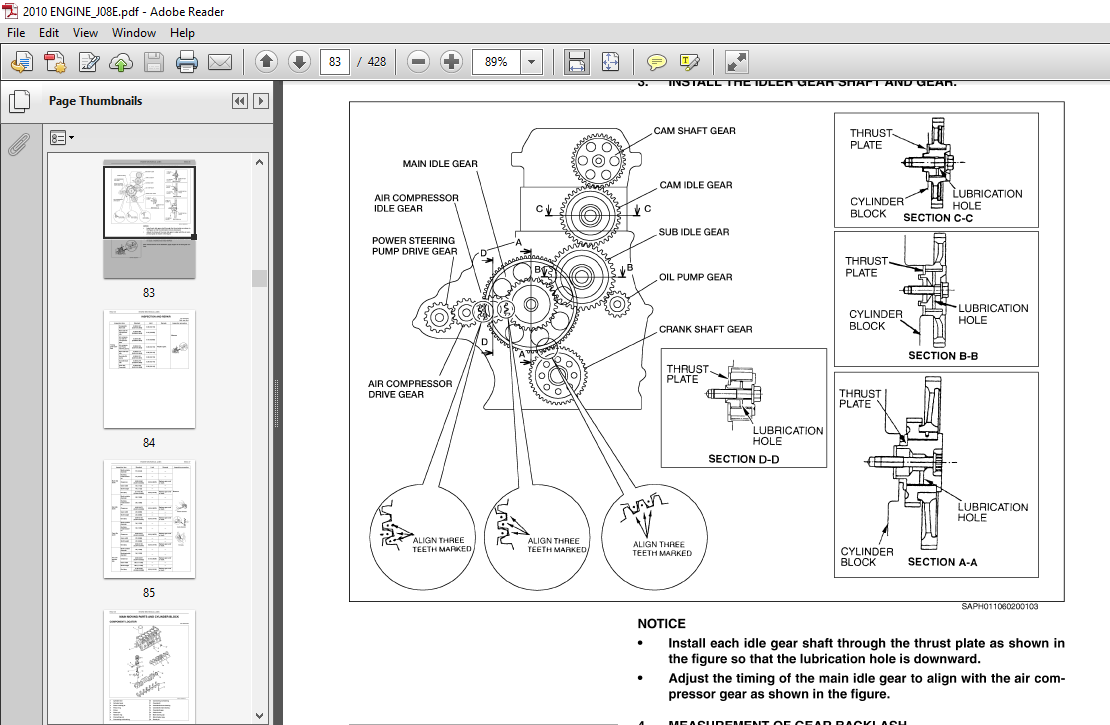Click the POWER STEERING PUMP DRIVE GEAR label
1110x725 pixels.
click(x=415, y=246)
